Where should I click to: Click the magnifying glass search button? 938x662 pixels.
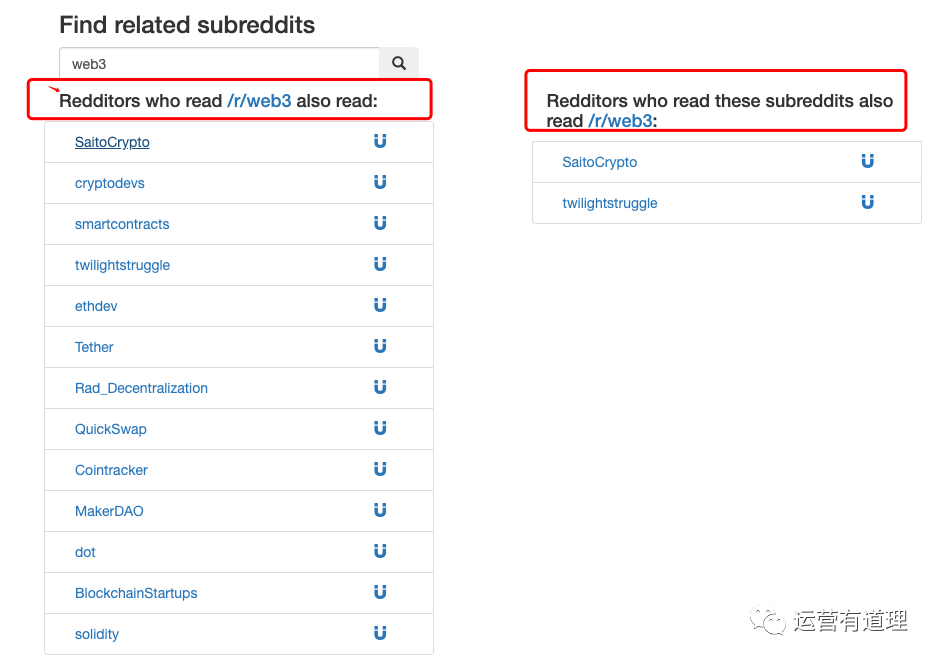[399, 63]
